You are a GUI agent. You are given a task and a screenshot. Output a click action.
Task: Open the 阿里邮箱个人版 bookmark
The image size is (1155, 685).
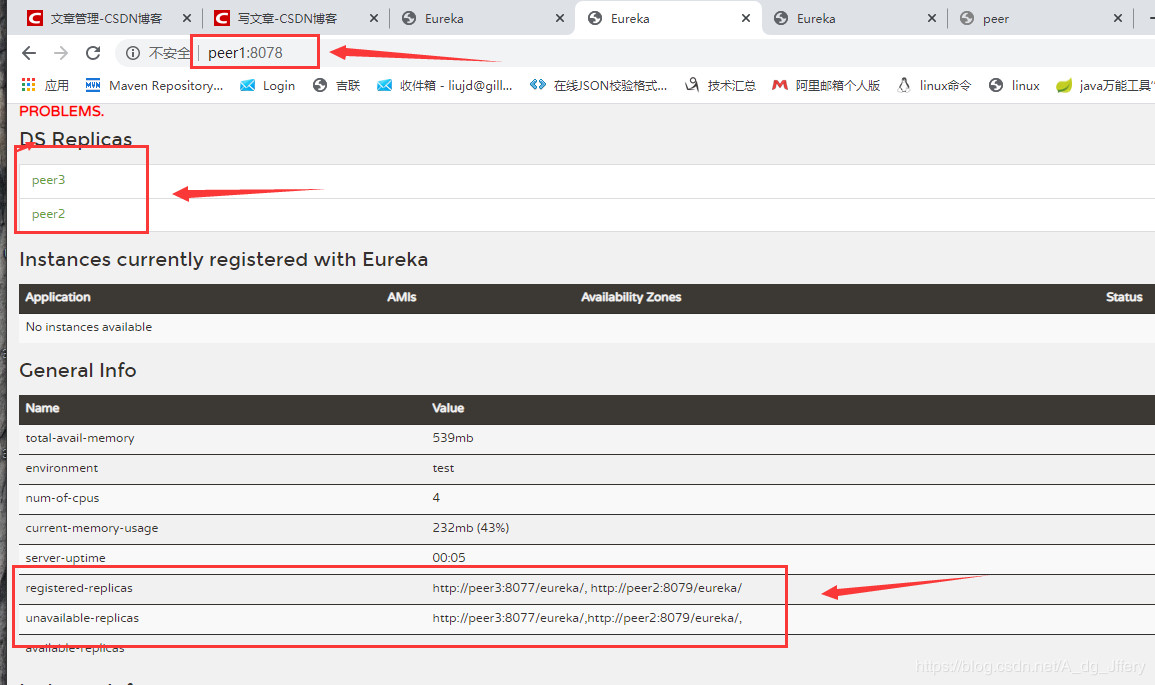coord(826,86)
